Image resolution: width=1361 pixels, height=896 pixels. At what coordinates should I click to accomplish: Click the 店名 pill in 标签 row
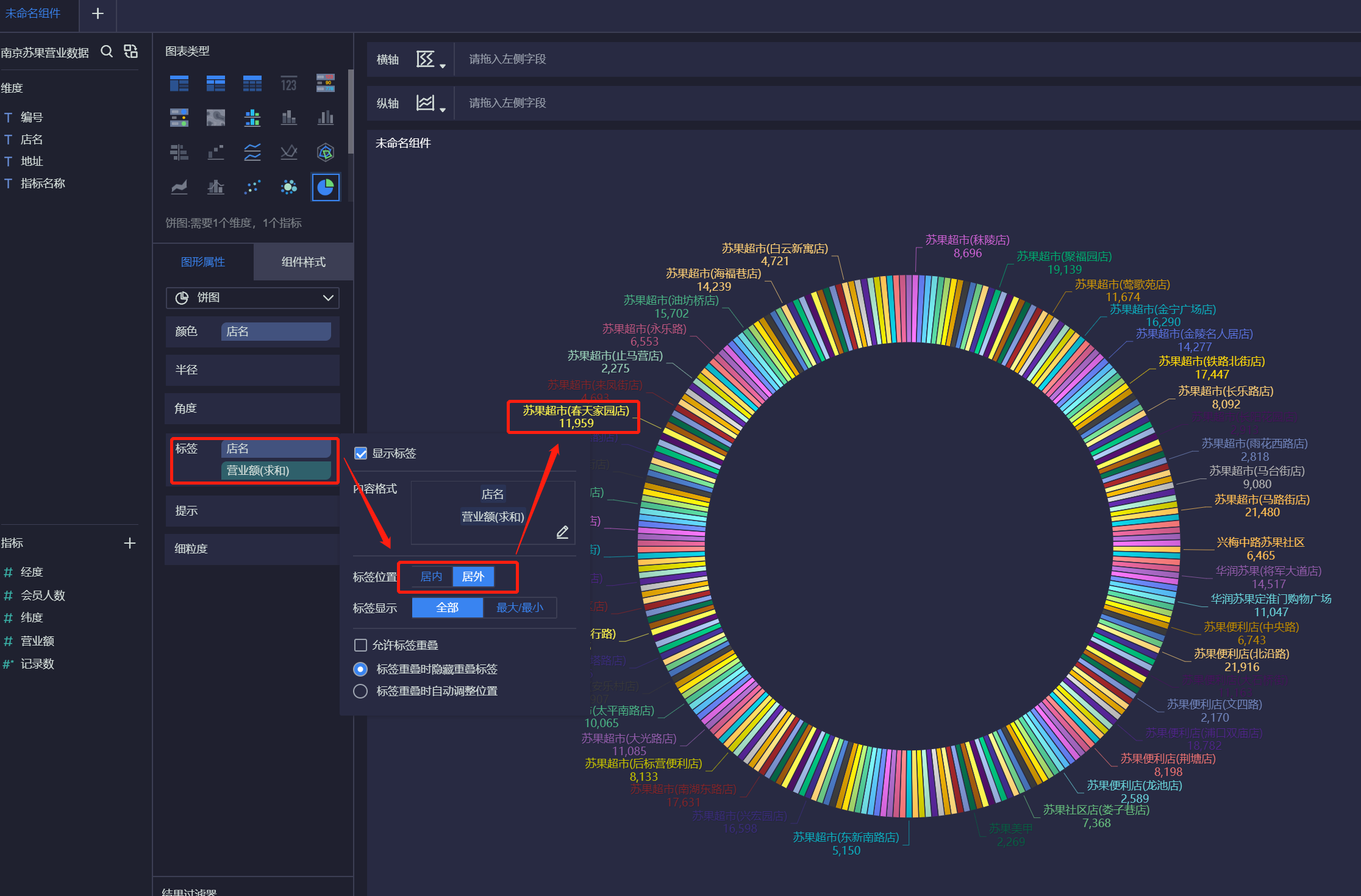[x=276, y=449]
